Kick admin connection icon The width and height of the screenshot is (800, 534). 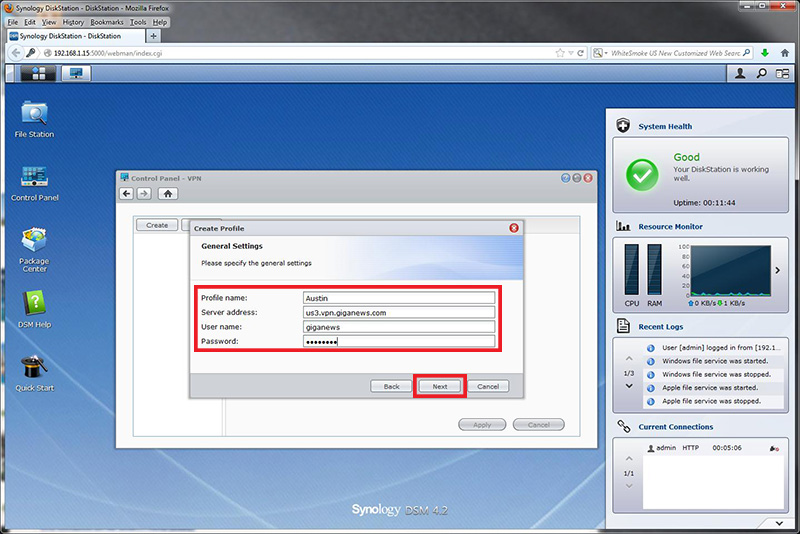(774, 448)
